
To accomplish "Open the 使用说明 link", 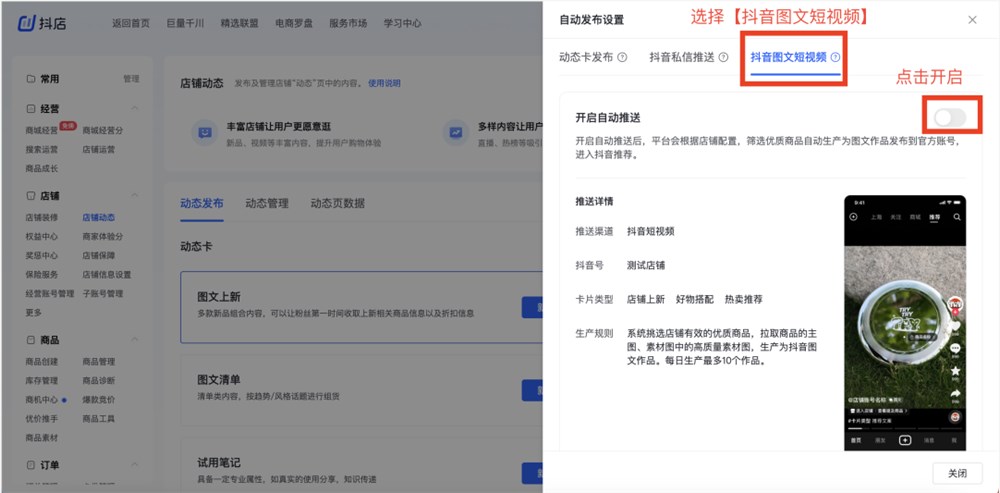I will (384, 83).
